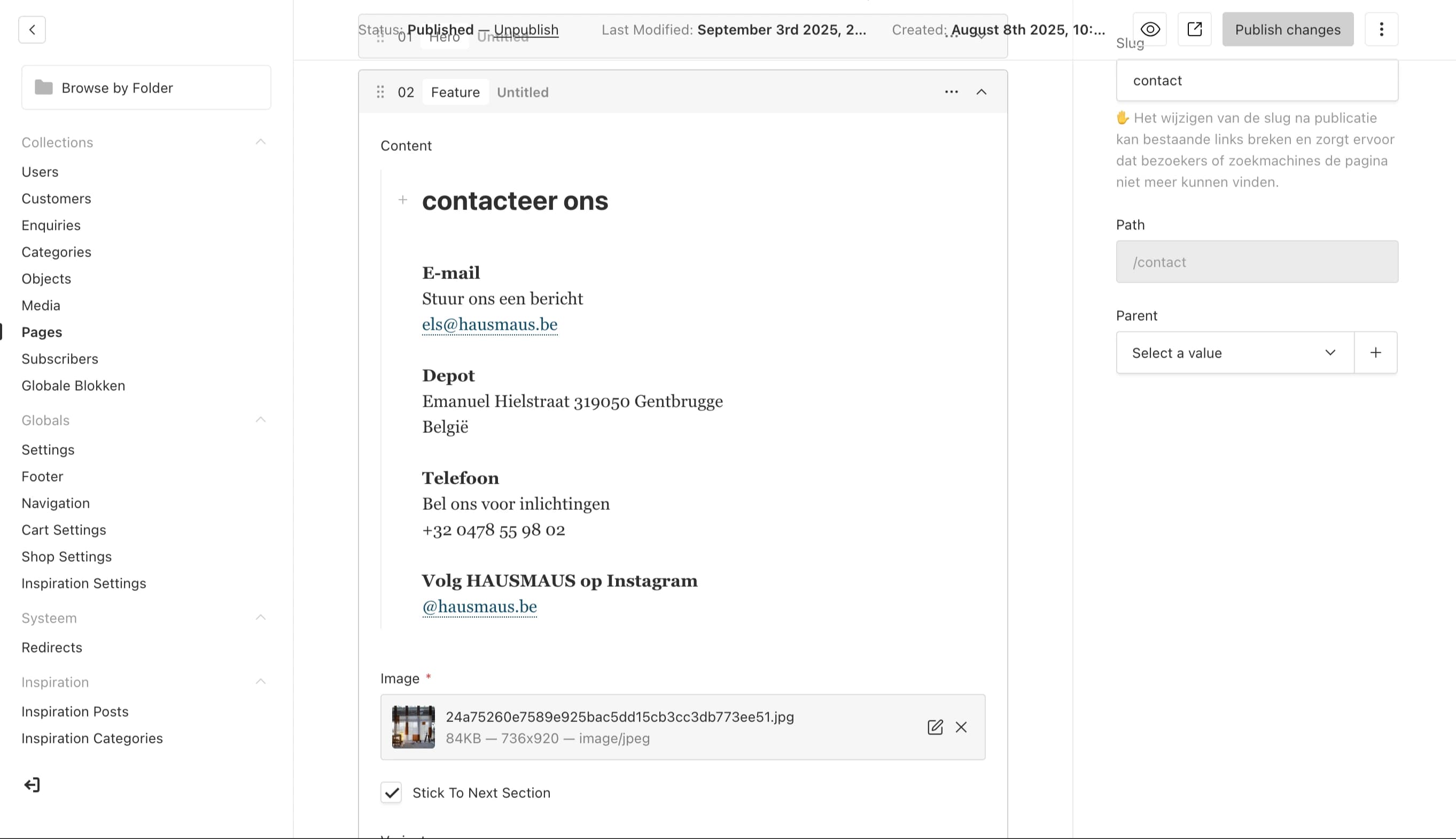1456x839 pixels.
Task: Open the Parent Select a value dropdown
Action: click(x=1234, y=353)
